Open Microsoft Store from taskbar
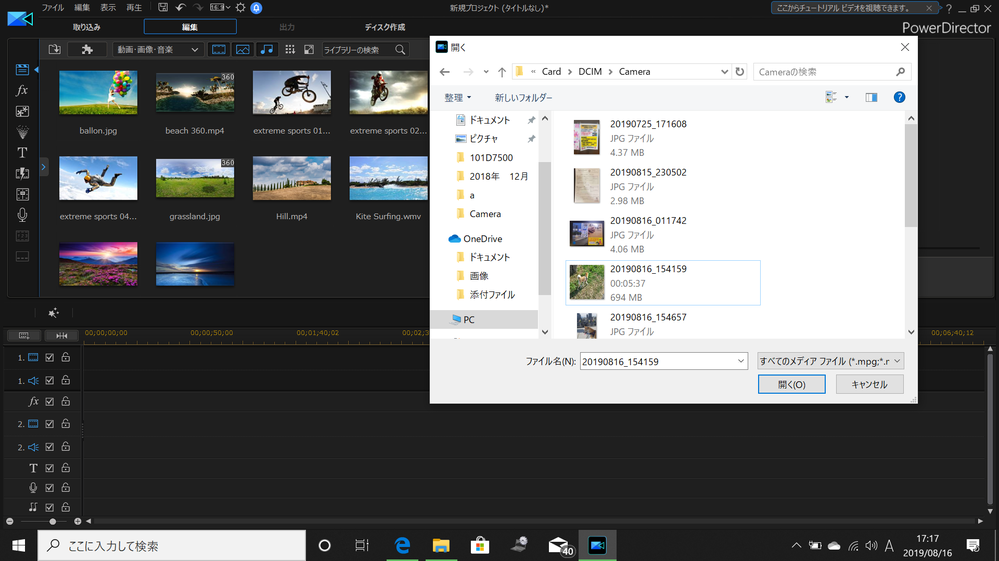 tap(480, 546)
